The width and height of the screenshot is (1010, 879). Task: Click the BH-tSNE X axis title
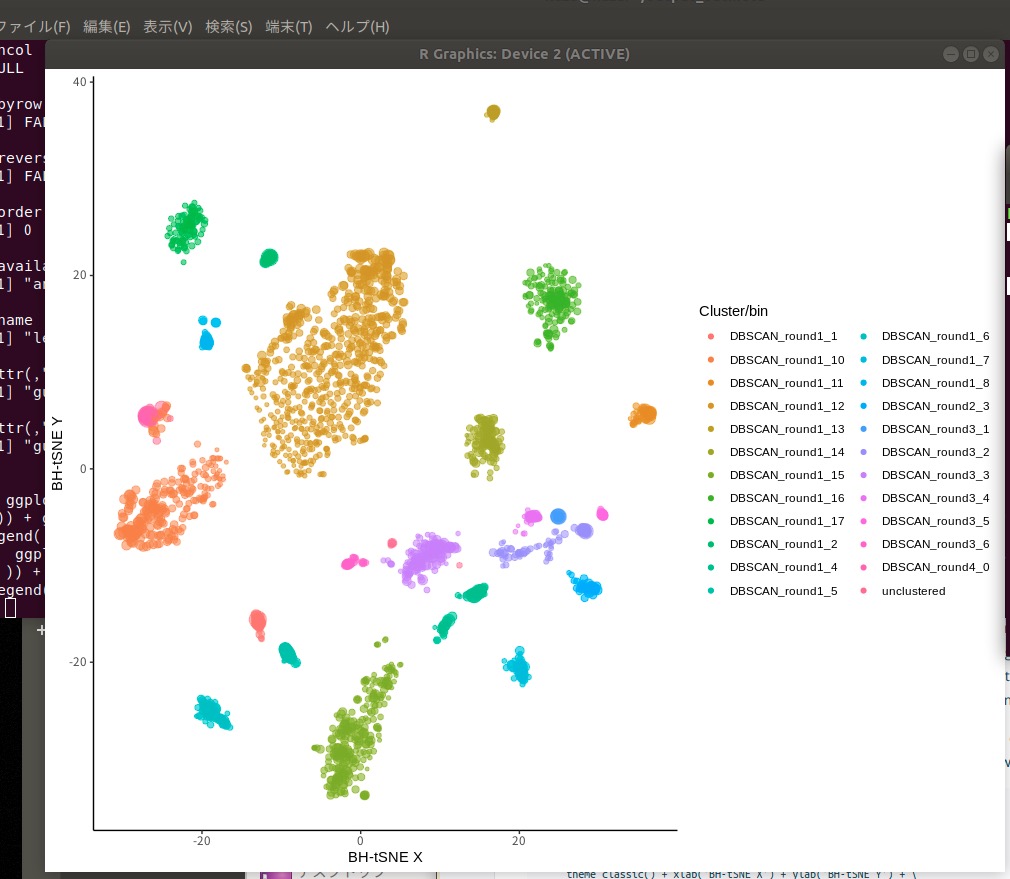[385, 857]
